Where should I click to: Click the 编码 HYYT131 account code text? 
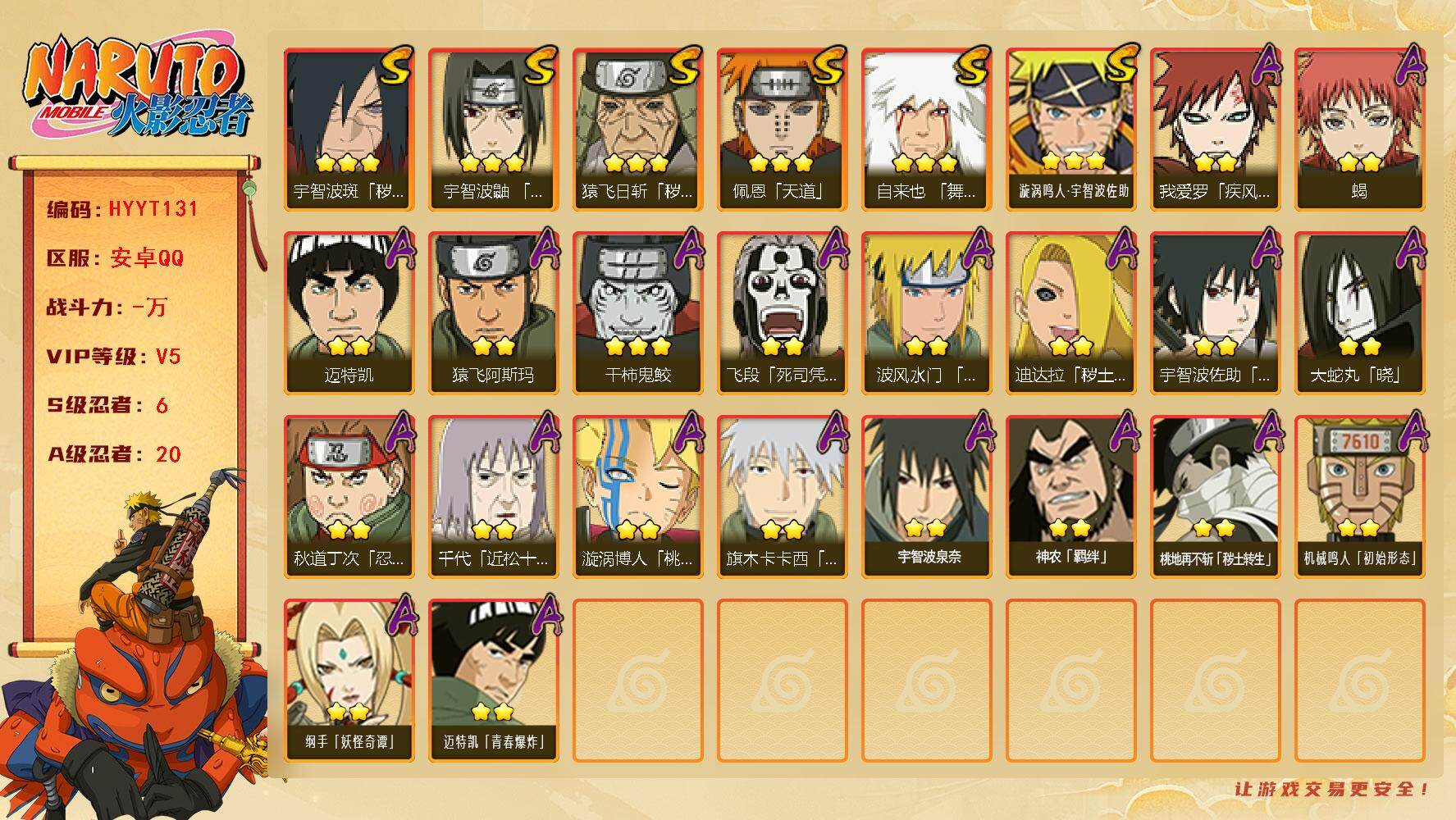123,209
